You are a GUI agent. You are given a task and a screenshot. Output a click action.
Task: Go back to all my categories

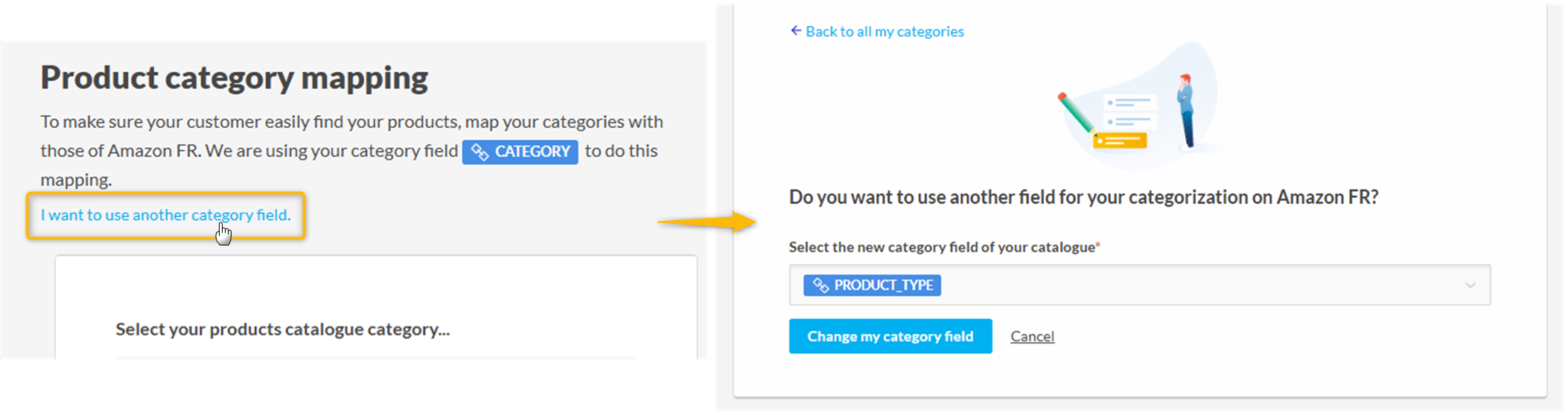coord(885,31)
